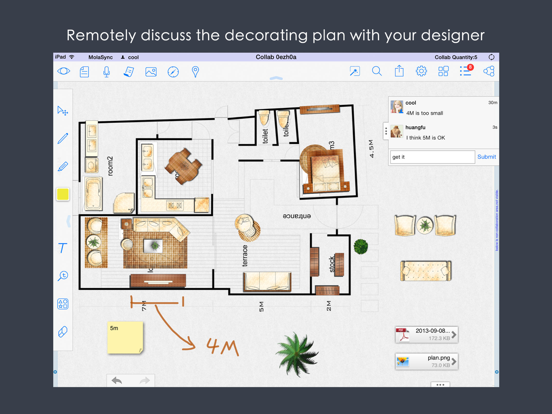The image size is (552, 414).
Task: Click the sync status icon in status bar
Action: click(x=491, y=57)
